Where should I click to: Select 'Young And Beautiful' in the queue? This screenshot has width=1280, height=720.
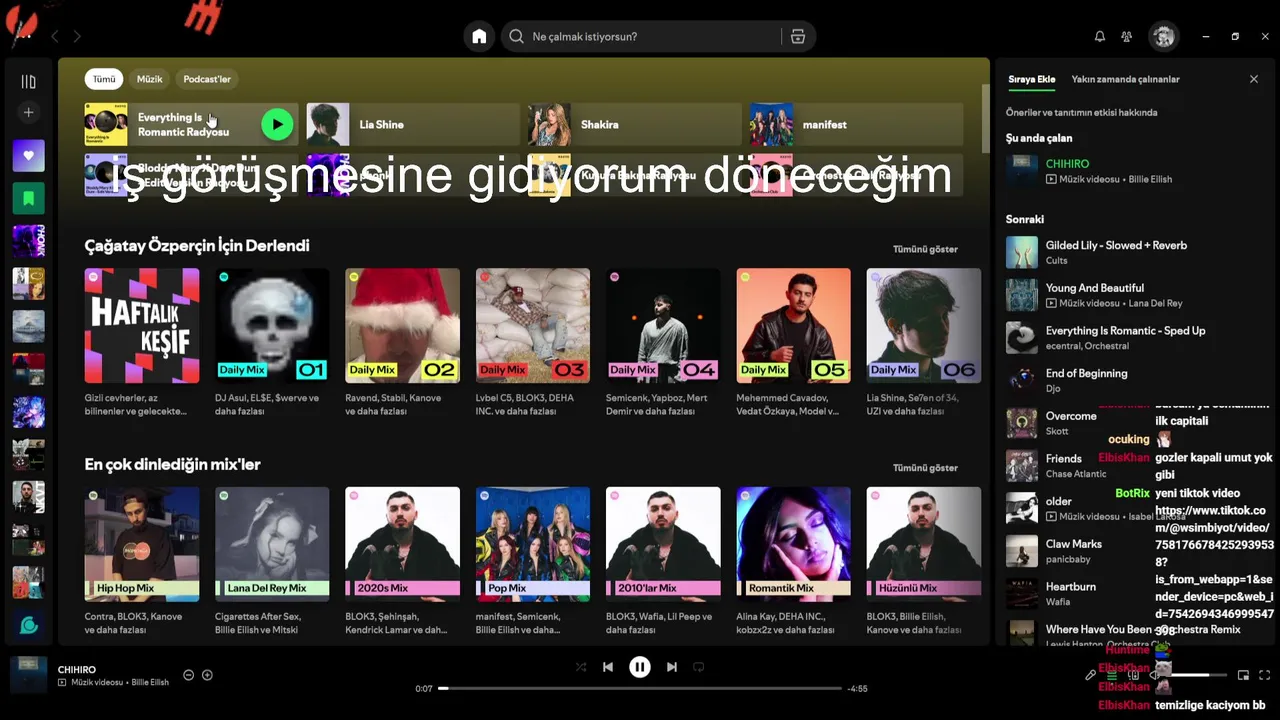[1136, 295]
